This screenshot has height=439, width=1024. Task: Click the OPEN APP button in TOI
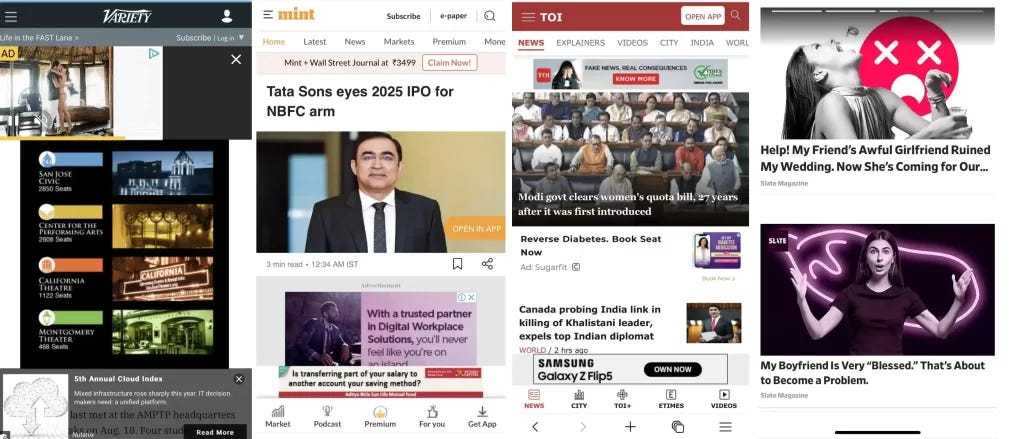(703, 16)
